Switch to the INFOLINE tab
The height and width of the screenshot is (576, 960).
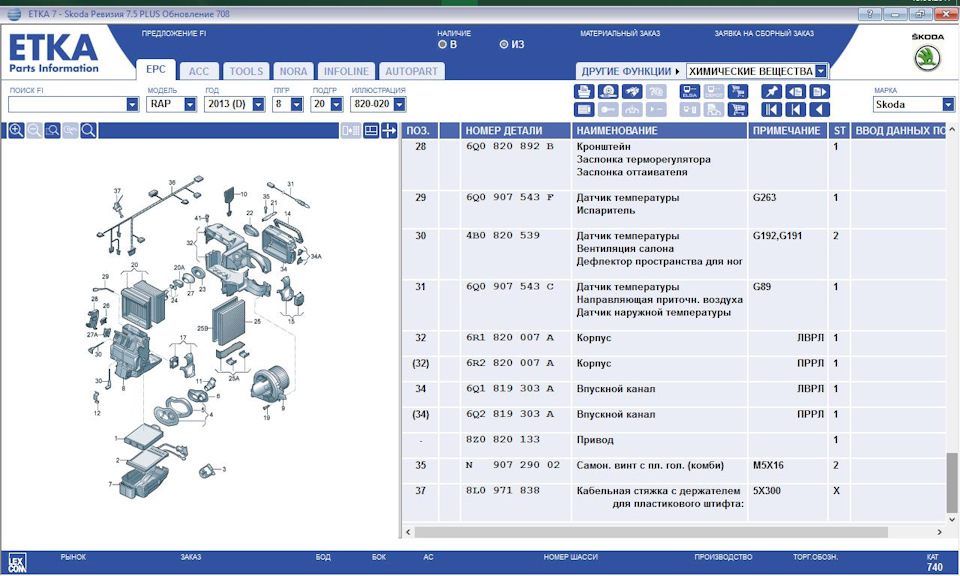pyautogui.click(x=346, y=72)
